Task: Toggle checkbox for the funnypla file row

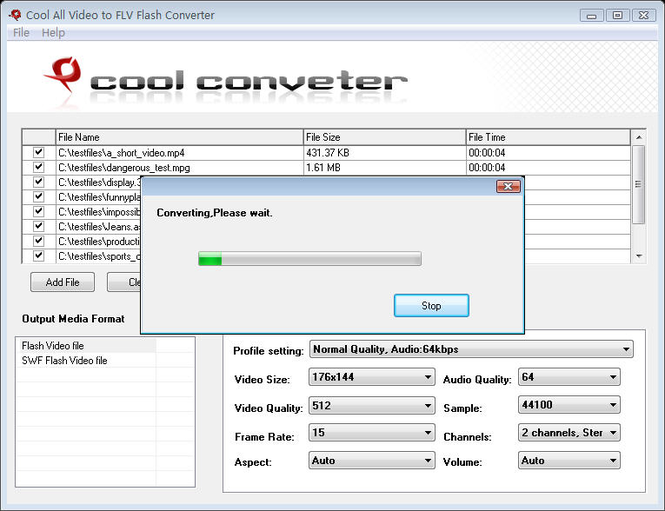Action: tap(39, 197)
